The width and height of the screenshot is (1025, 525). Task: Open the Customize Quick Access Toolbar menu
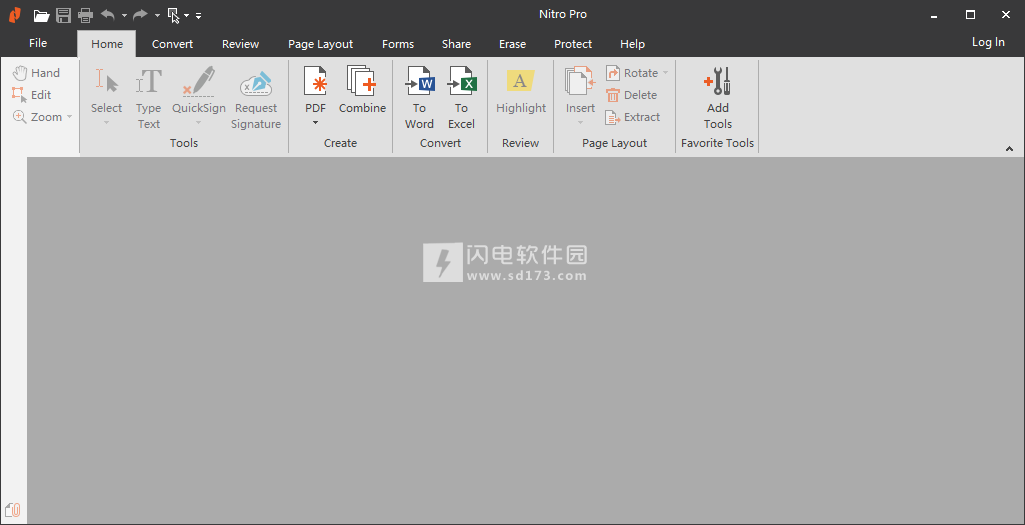click(x=199, y=15)
